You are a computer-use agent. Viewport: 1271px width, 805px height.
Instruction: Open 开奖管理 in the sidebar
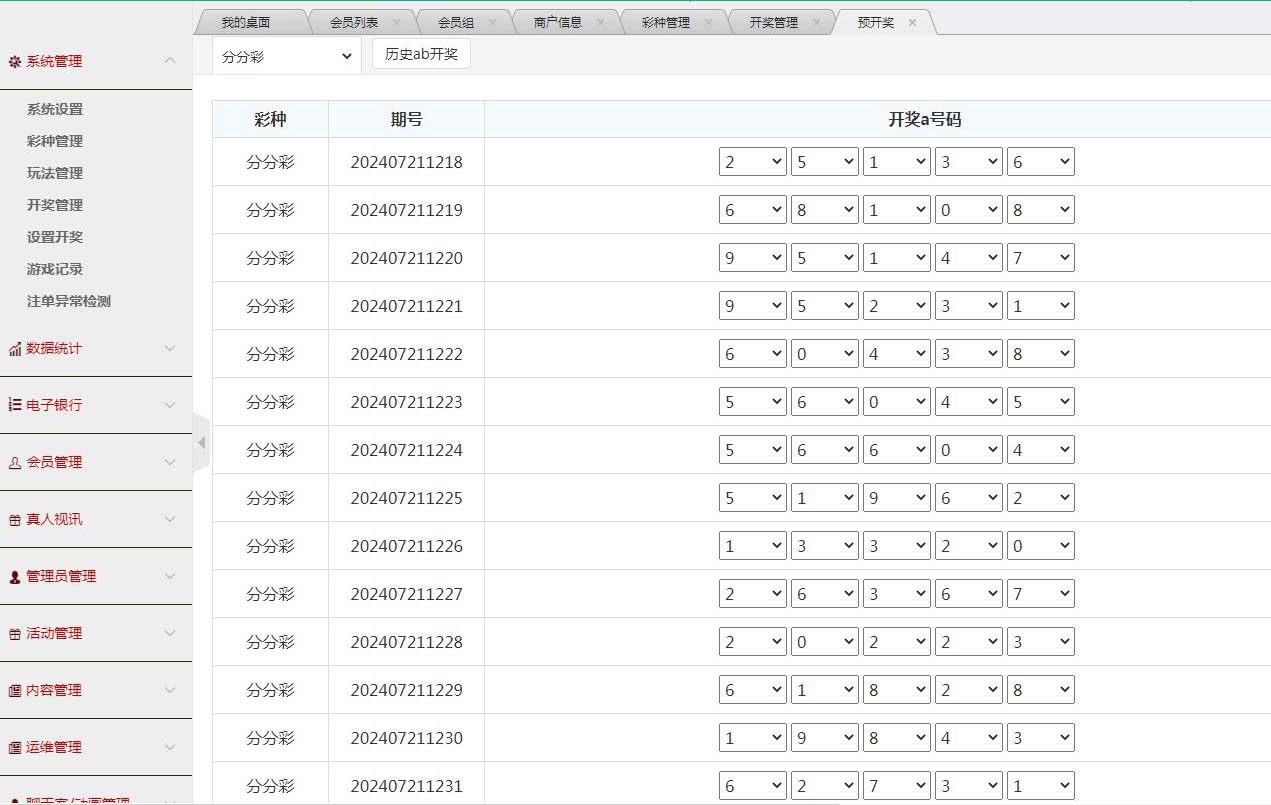coord(55,205)
